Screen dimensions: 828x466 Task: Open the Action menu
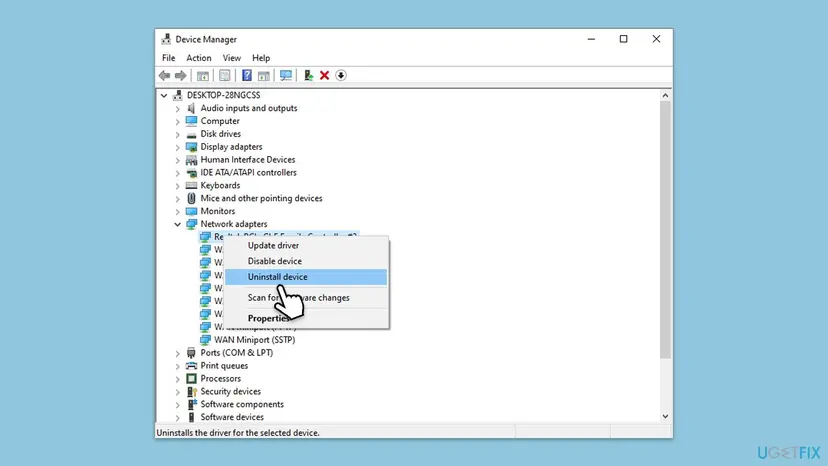pyautogui.click(x=199, y=58)
